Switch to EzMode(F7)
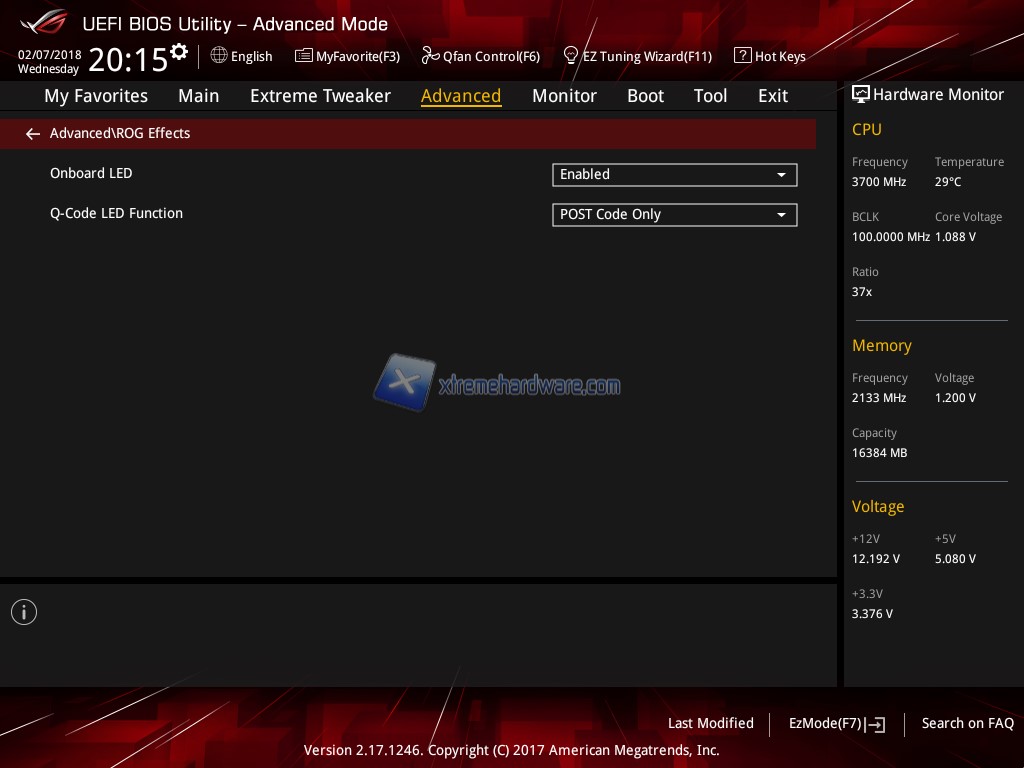Screen dimensions: 1024x768 click(836, 724)
